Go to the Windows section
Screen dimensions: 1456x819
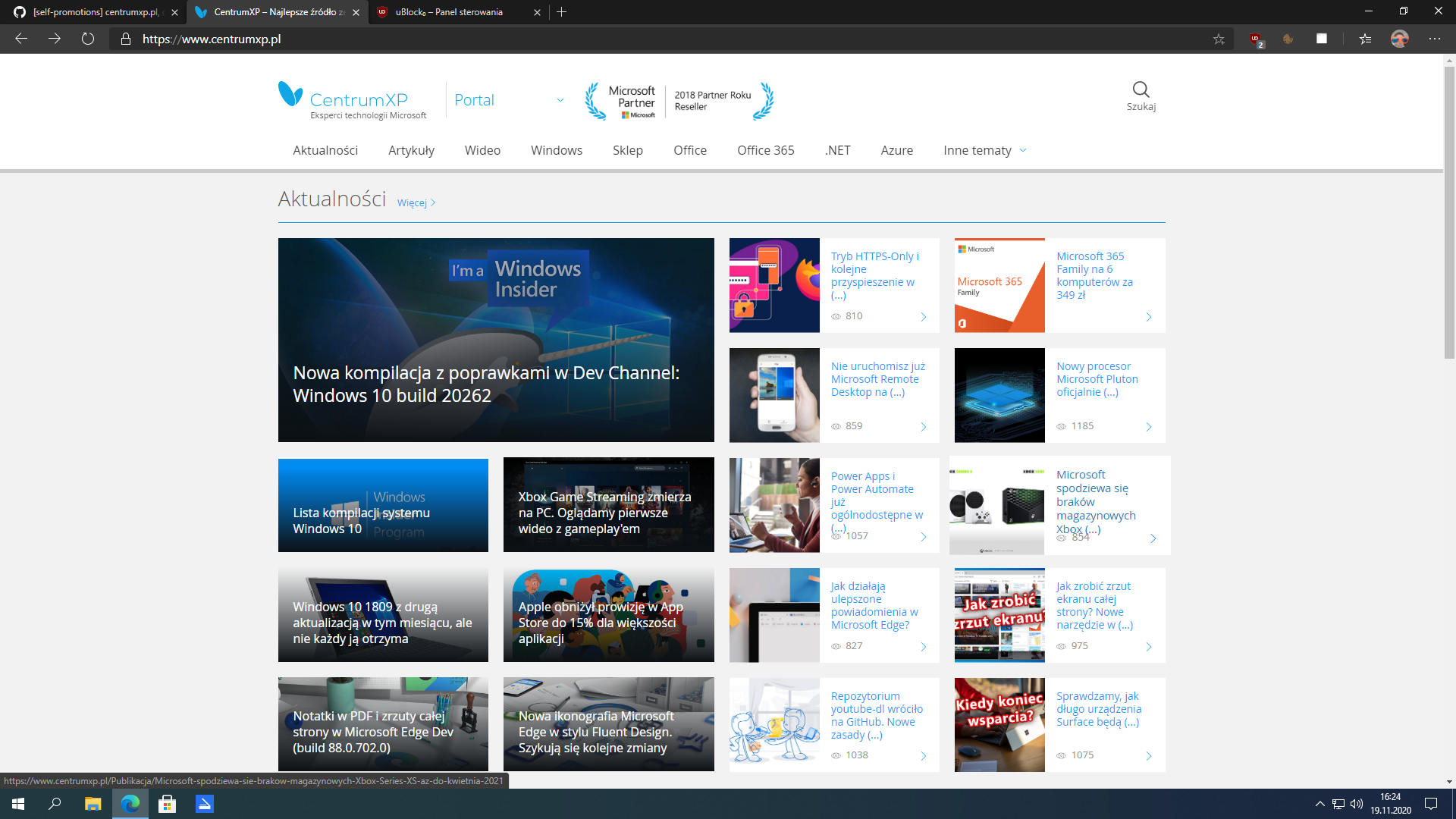557,150
